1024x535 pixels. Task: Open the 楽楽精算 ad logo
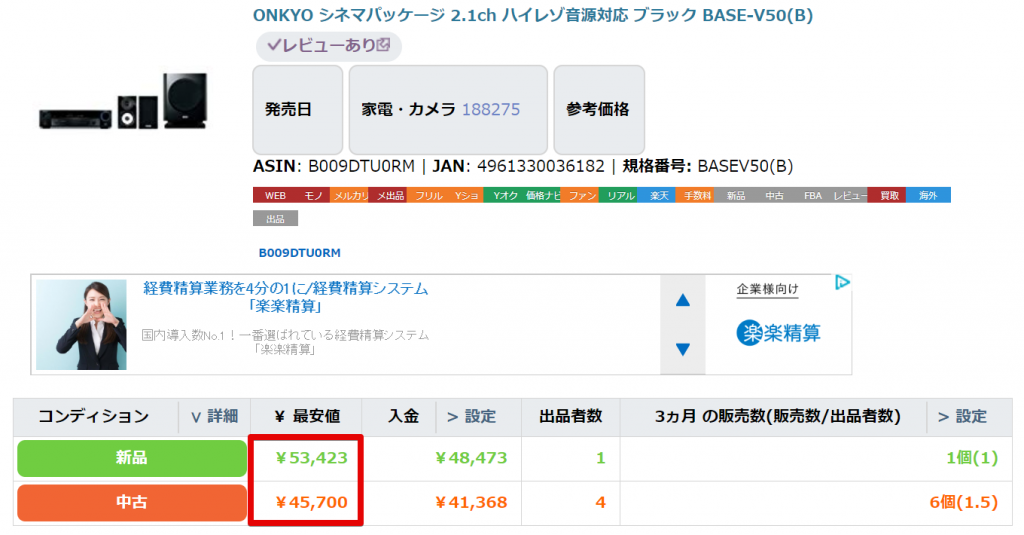point(778,333)
